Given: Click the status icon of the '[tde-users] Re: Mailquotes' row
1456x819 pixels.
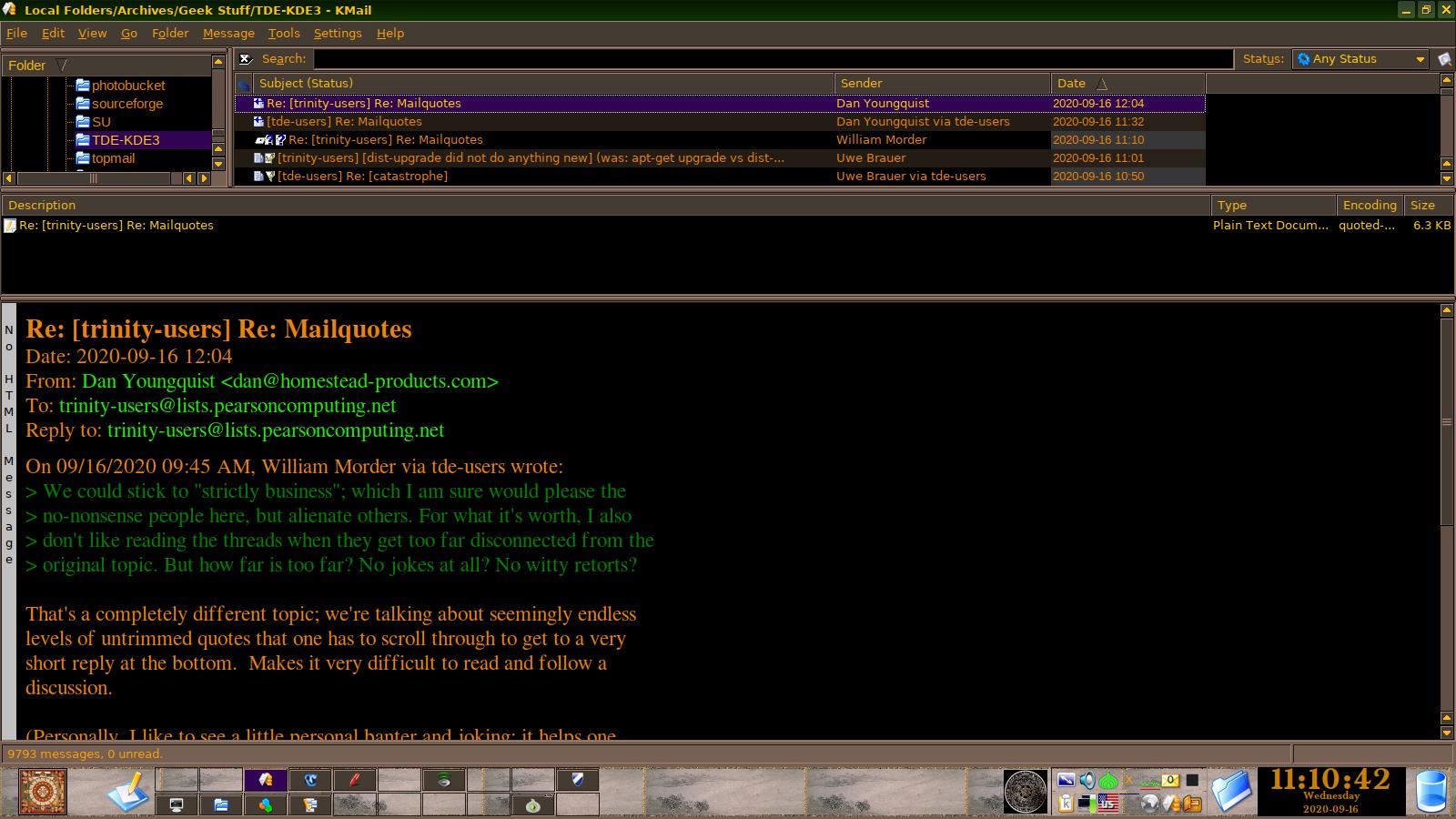Looking at the screenshot, I should 258,122.
